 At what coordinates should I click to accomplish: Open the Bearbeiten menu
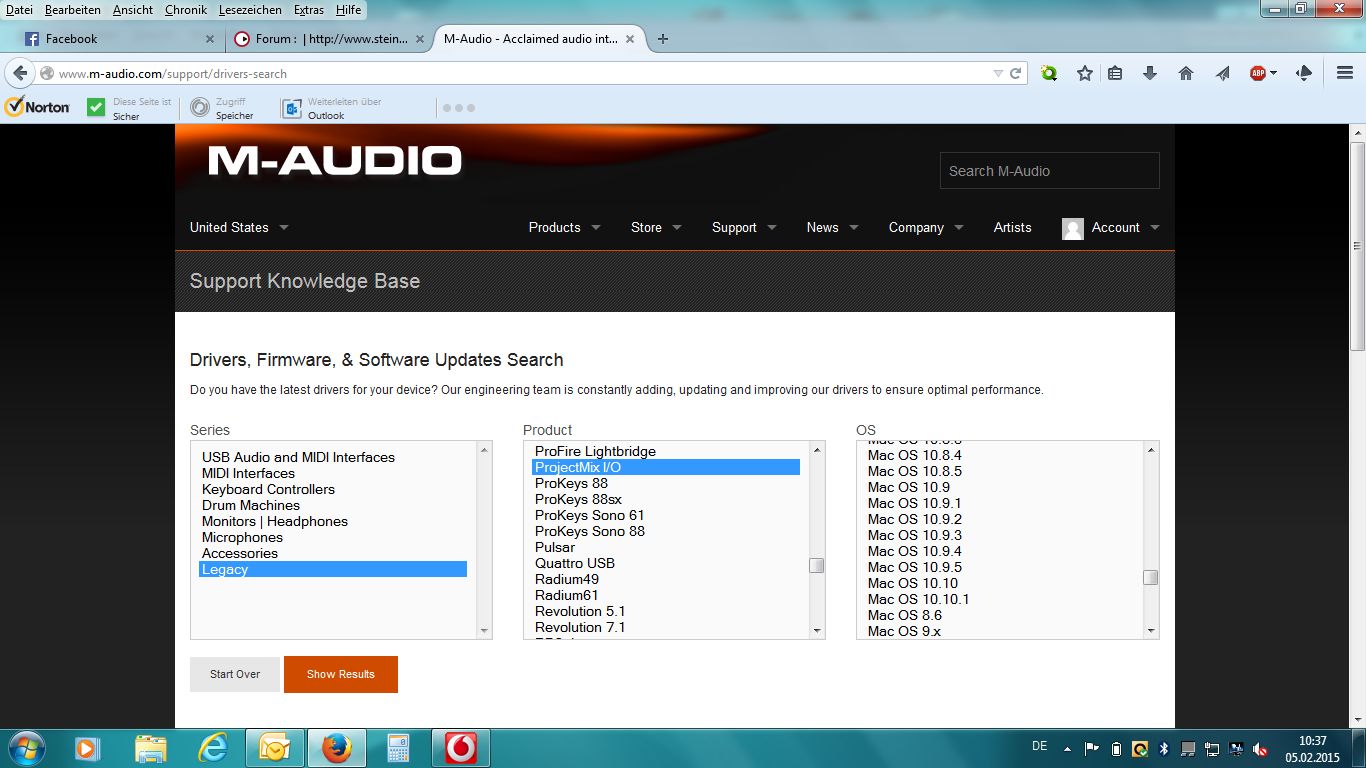click(x=73, y=10)
